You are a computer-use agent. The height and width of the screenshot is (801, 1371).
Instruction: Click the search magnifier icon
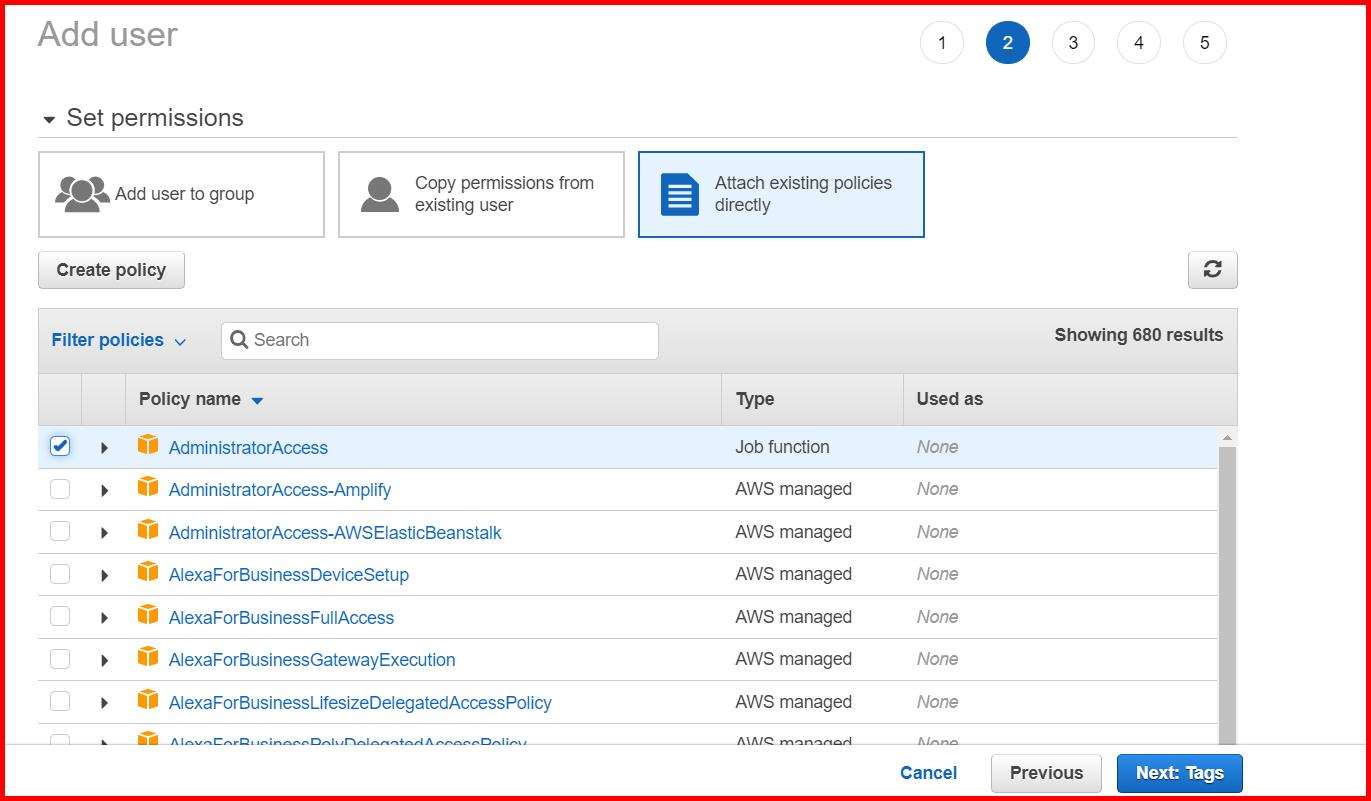pos(240,340)
